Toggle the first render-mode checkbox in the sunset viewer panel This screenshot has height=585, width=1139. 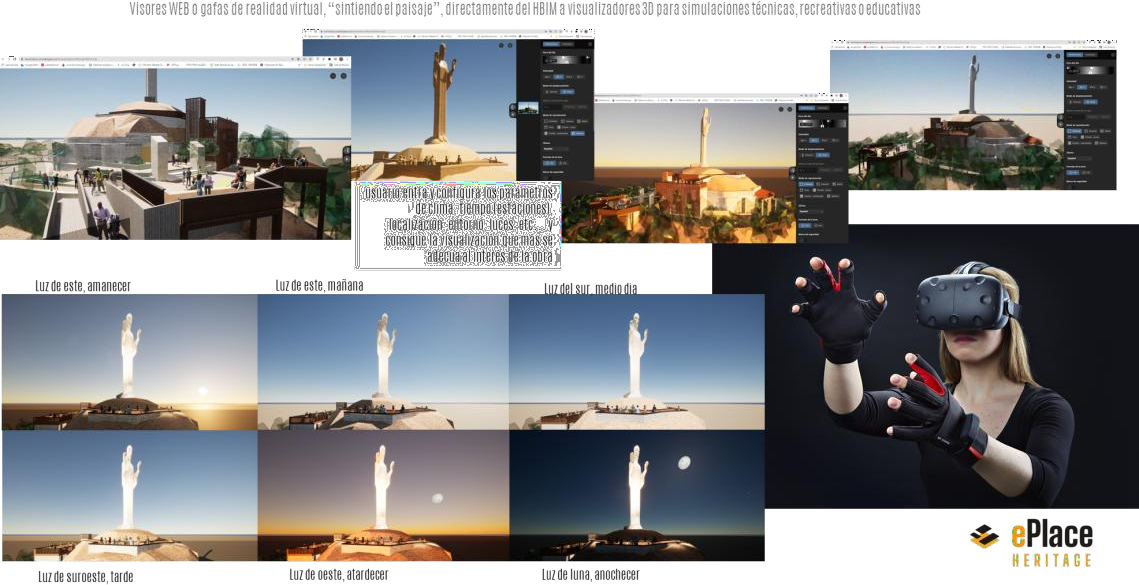click(803, 184)
